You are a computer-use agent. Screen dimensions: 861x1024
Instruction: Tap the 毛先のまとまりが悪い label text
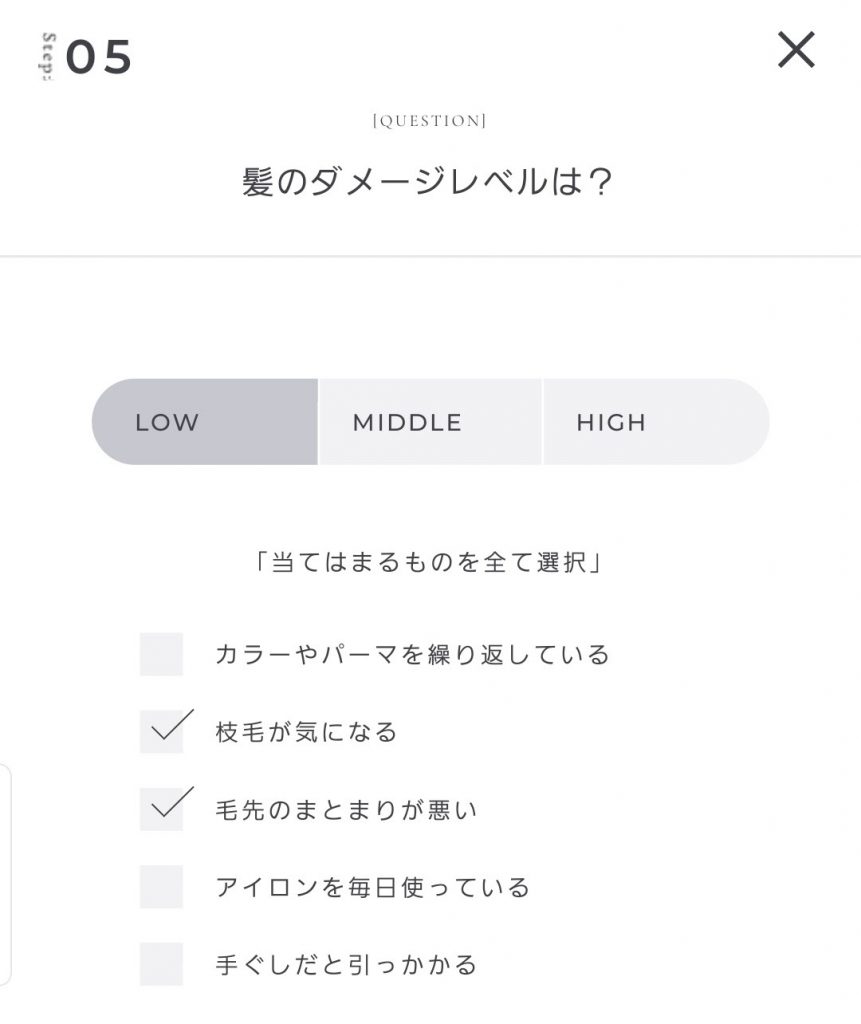(x=347, y=809)
